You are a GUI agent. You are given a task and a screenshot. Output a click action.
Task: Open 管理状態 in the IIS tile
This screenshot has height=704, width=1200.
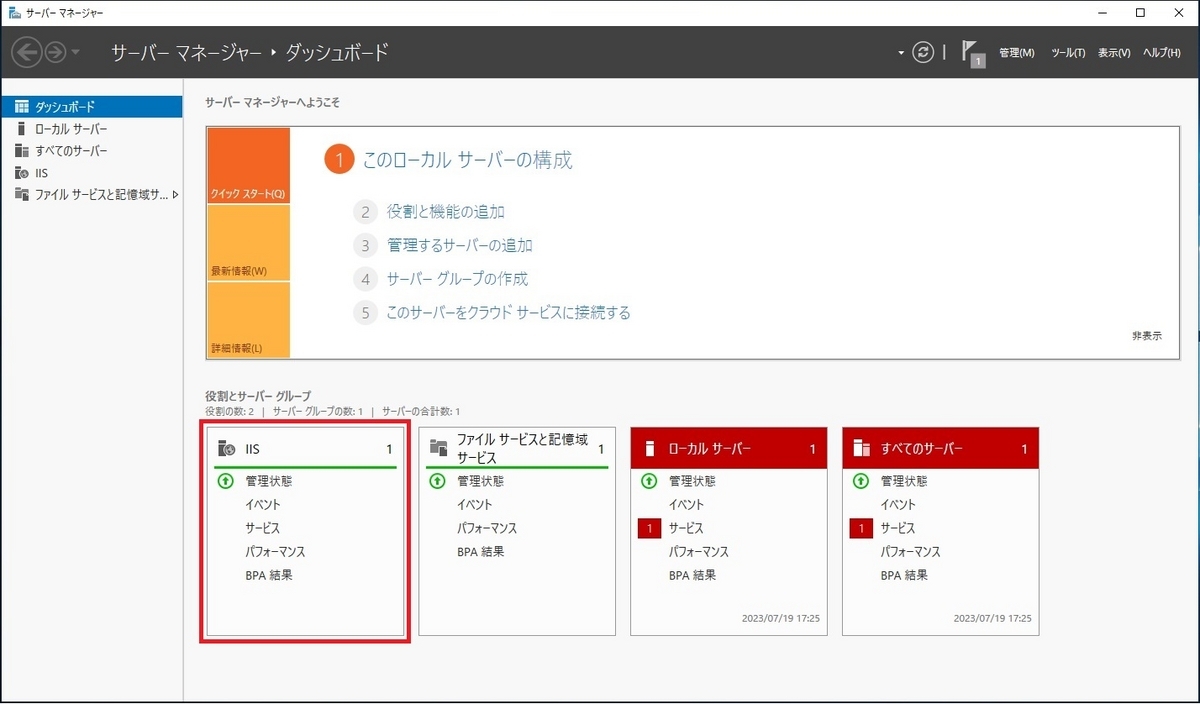point(269,481)
